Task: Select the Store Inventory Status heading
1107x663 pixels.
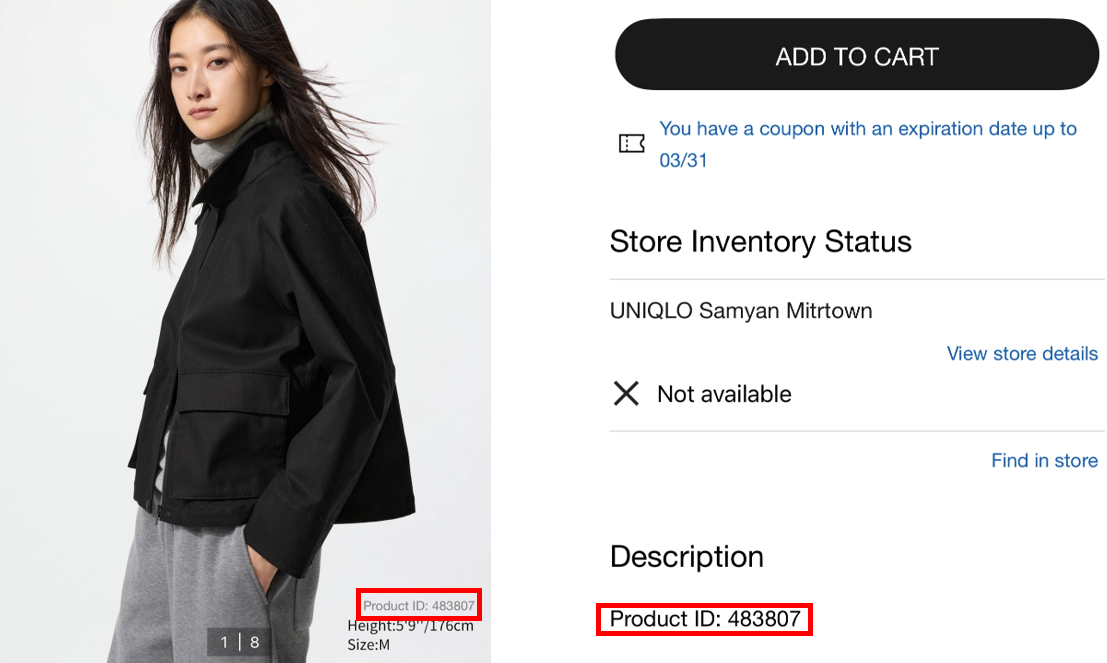Action: 760,242
